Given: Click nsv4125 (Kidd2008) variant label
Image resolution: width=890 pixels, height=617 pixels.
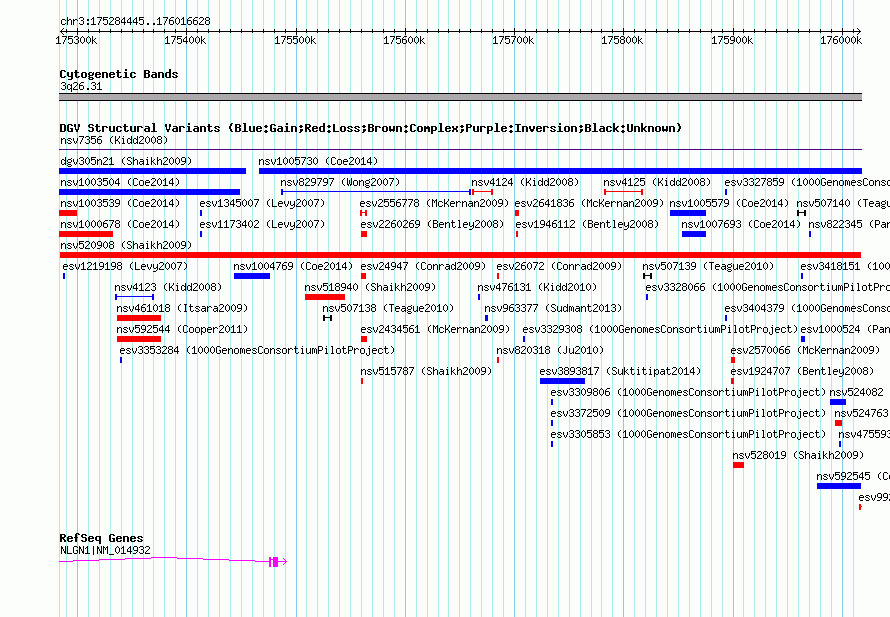Looking at the screenshot, I should pos(657,182).
